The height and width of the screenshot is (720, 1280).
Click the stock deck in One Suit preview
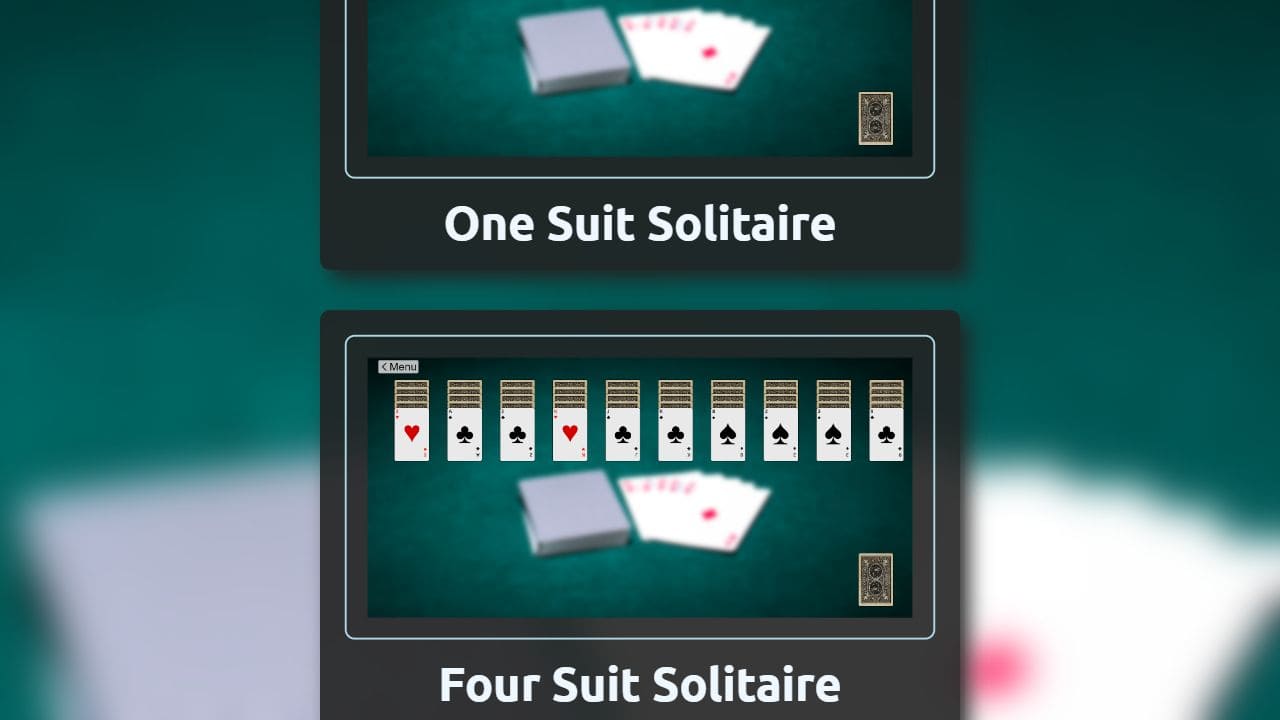(x=875, y=119)
